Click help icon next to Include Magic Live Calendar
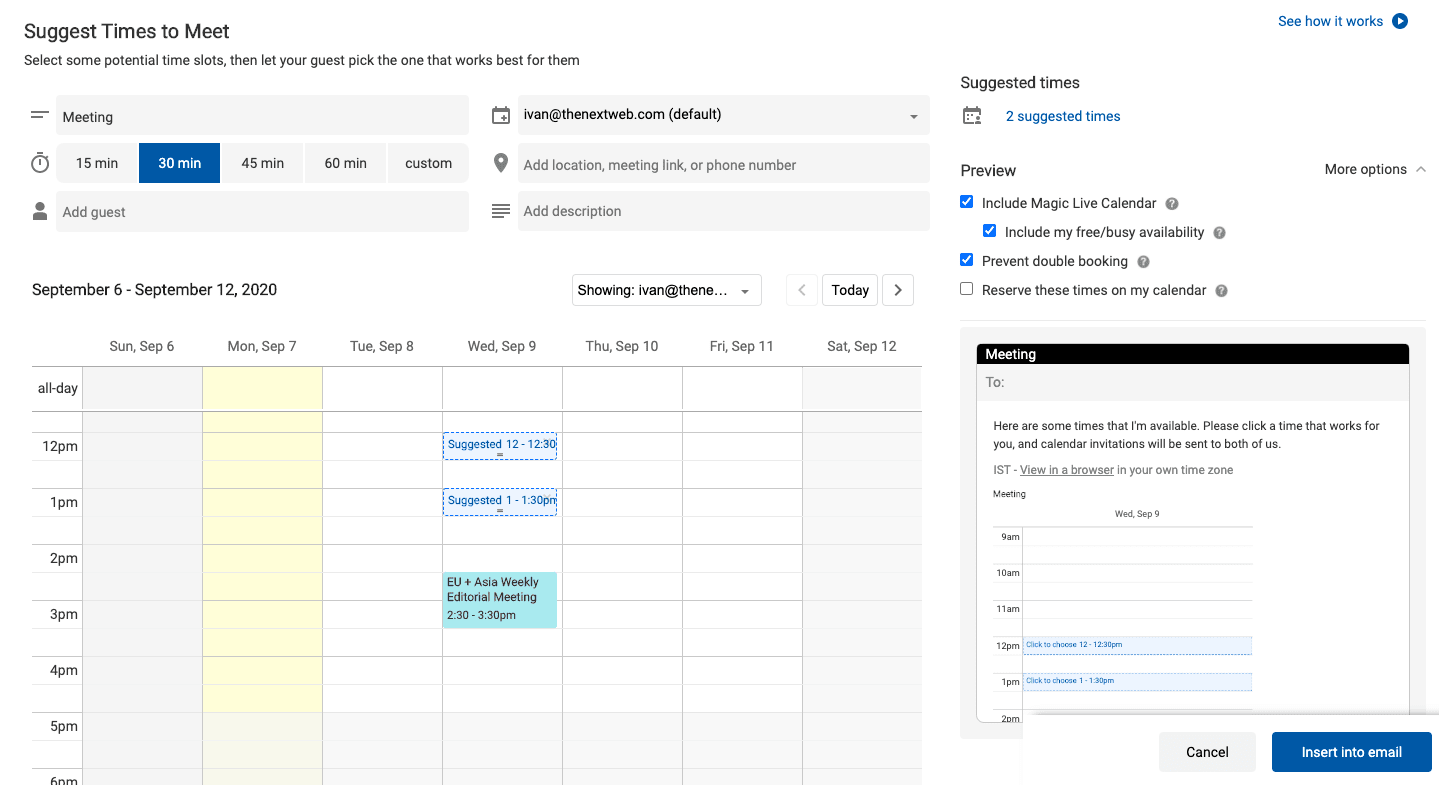 pos(1172,203)
